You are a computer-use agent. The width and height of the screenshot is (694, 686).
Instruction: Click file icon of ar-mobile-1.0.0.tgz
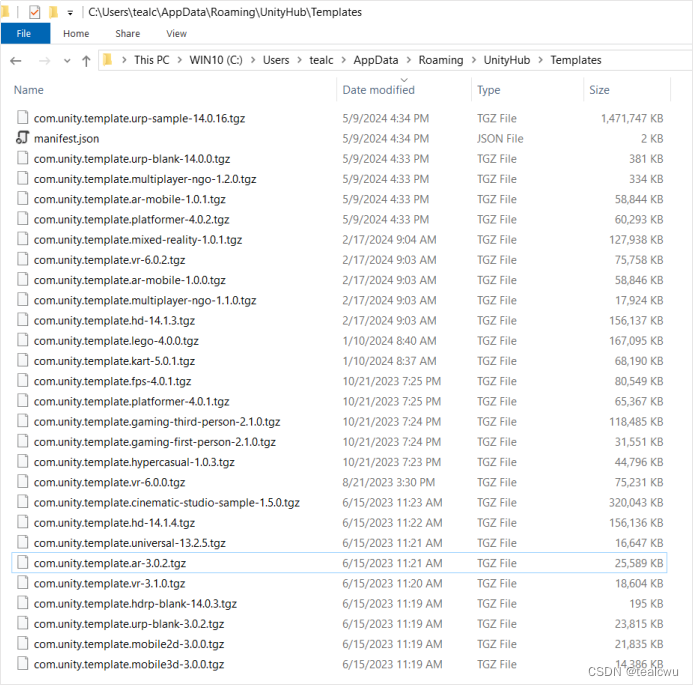(x=23, y=279)
